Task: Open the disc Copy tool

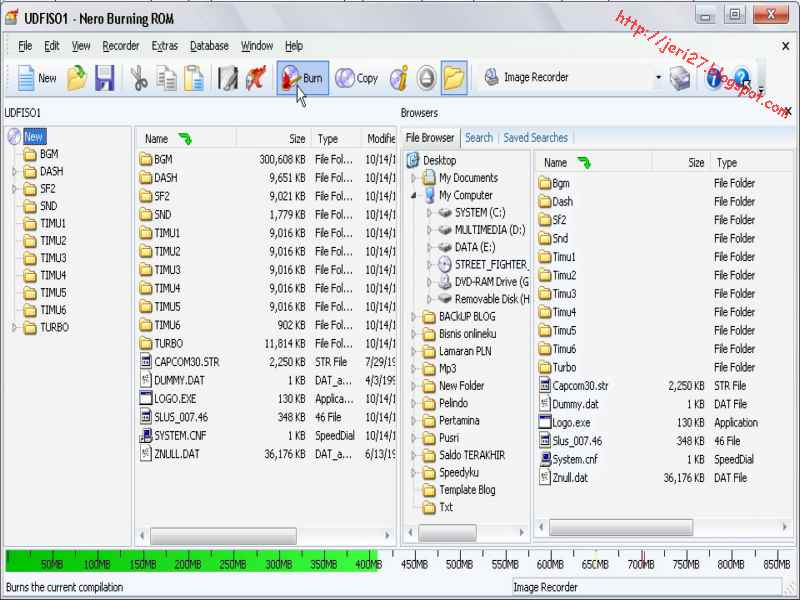Action: (x=357, y=77)
